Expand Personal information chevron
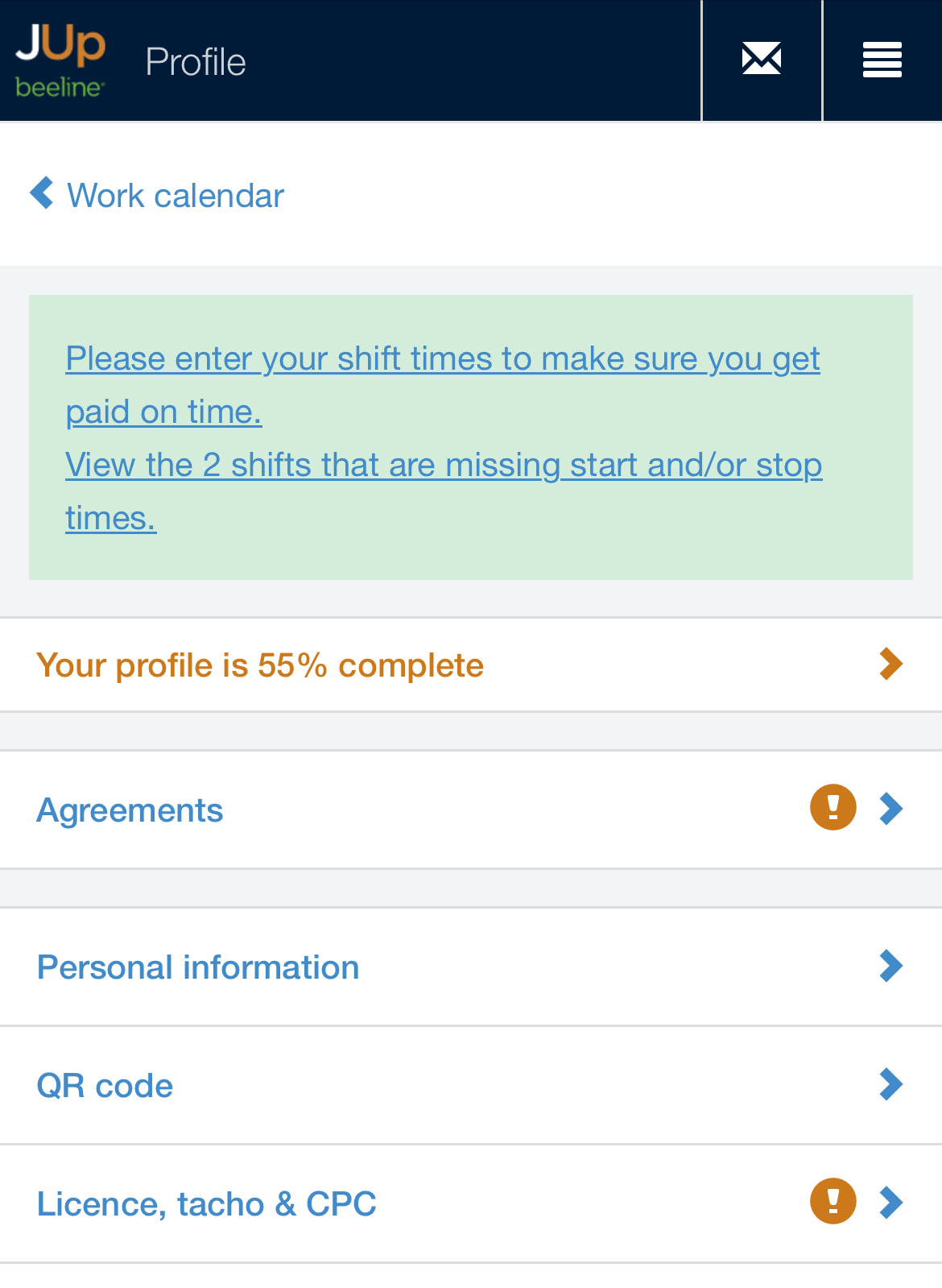Image resolution: width=942 pixels, height=1288 pixels. [x=890, y=966]
